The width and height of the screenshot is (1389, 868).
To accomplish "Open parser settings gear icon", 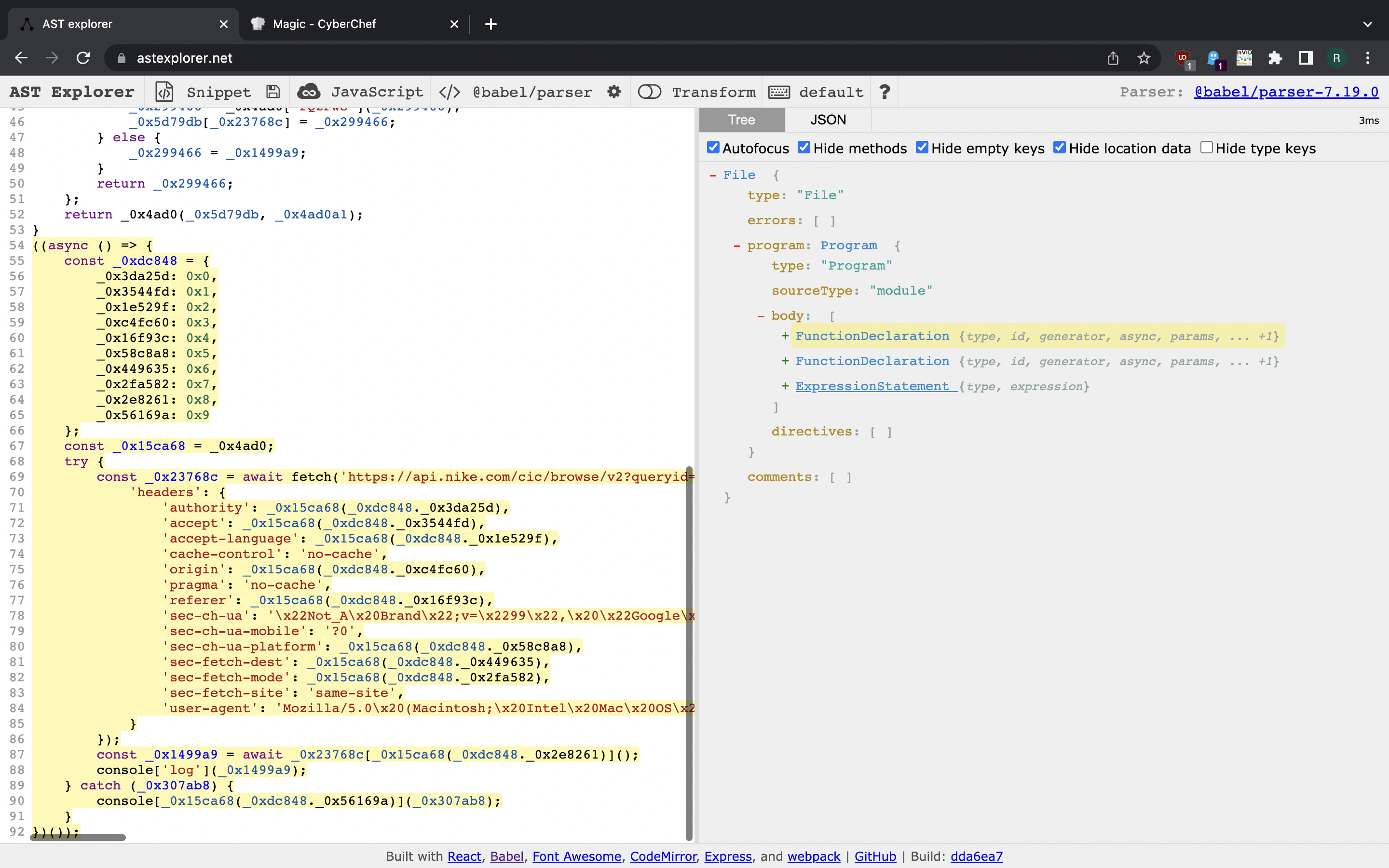I will (614, 91).
